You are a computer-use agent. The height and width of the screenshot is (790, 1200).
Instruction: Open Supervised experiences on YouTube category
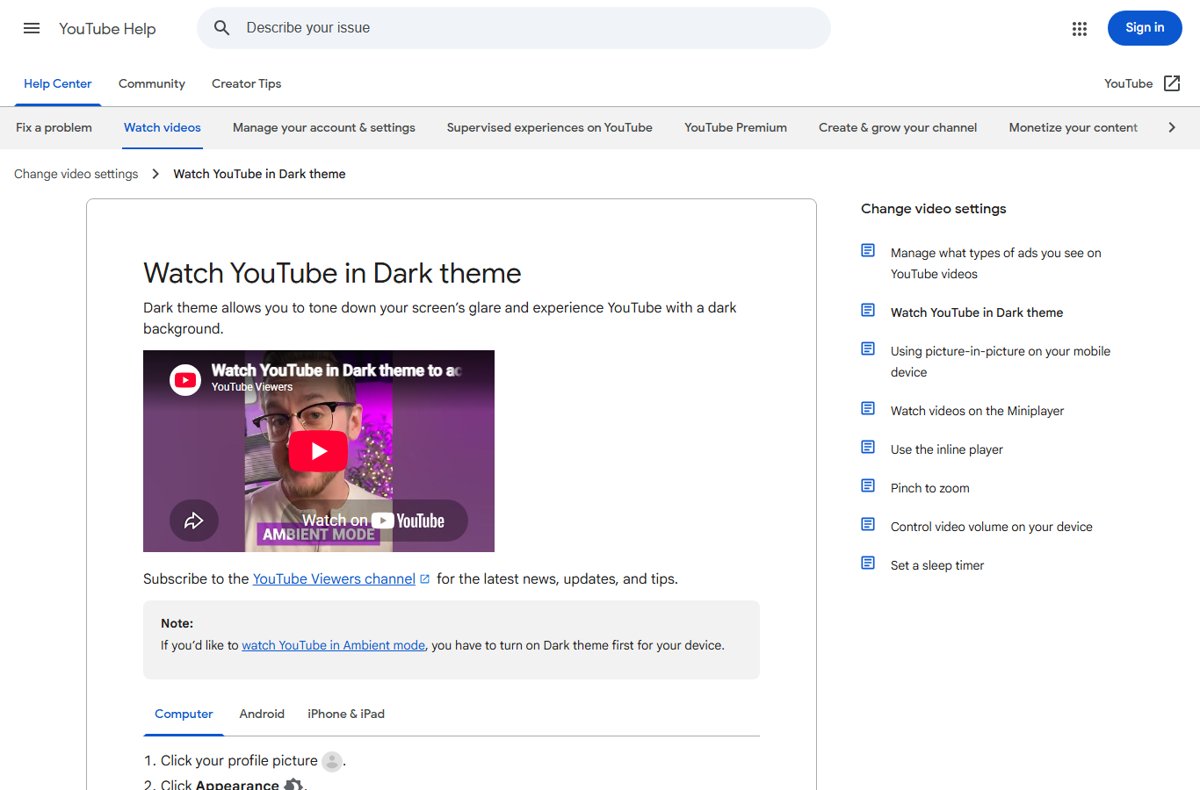click(x=550, y=127)
